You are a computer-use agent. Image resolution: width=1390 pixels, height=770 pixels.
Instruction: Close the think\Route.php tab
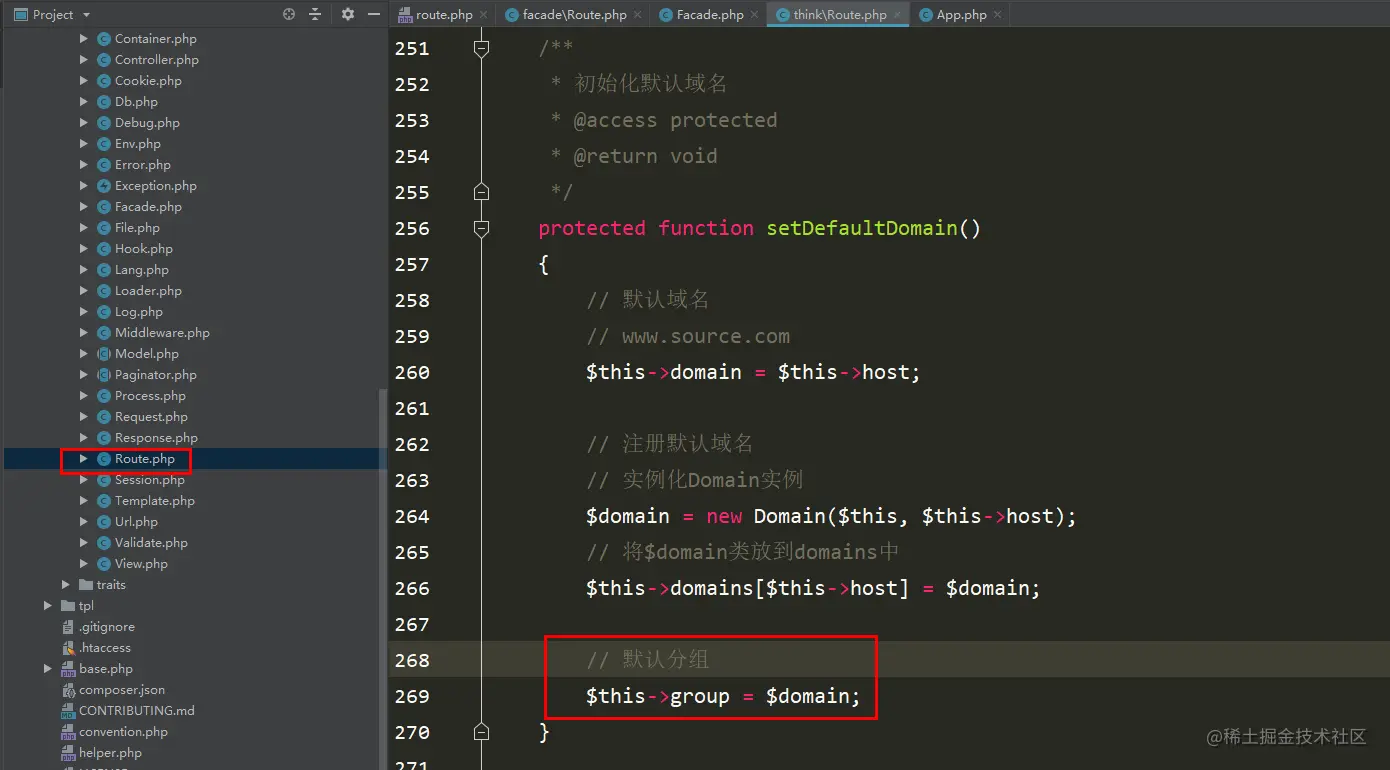tap(897, 15)
